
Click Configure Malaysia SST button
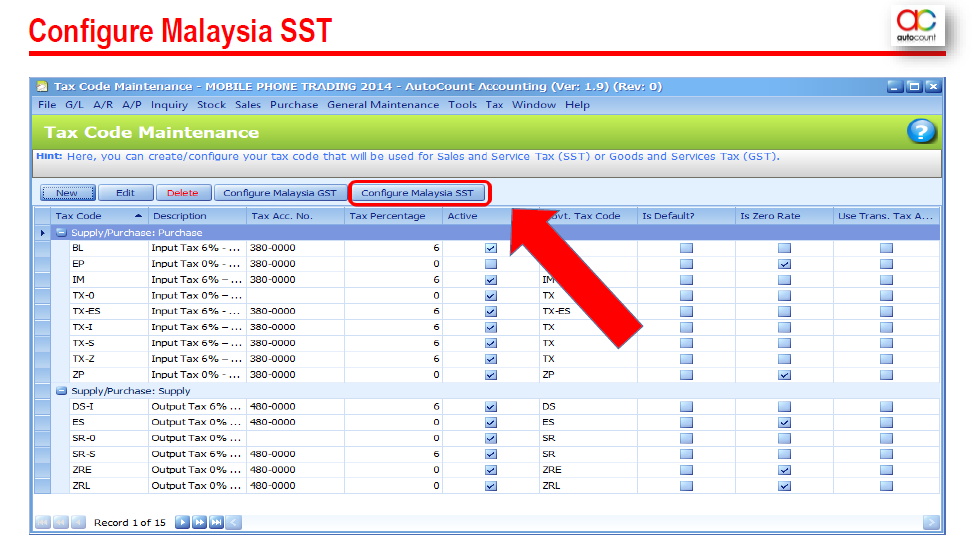418,193
